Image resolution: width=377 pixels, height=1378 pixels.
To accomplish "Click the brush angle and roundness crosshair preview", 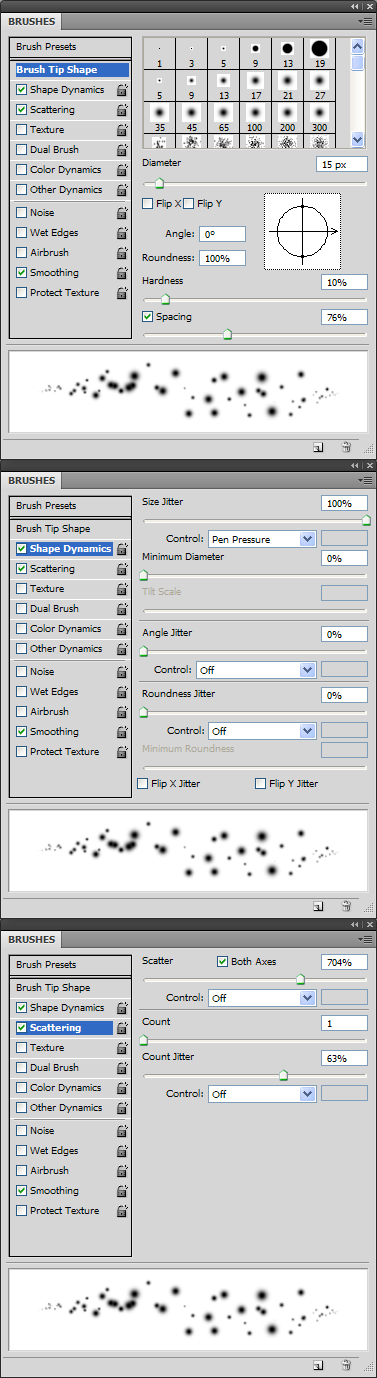I will tap(302, 231).
